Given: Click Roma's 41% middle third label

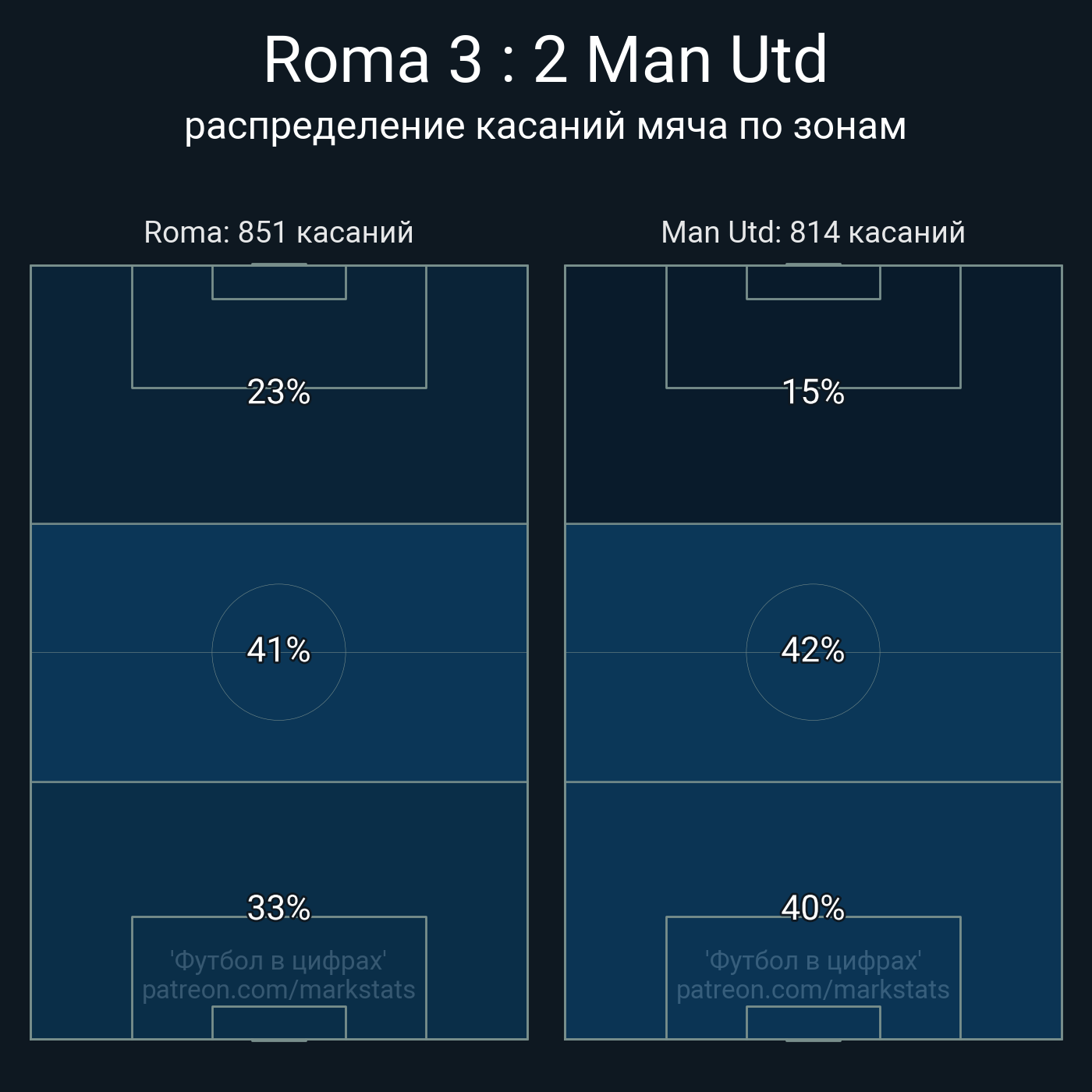Looking at the screenshot, I should (x=278, y=651).
